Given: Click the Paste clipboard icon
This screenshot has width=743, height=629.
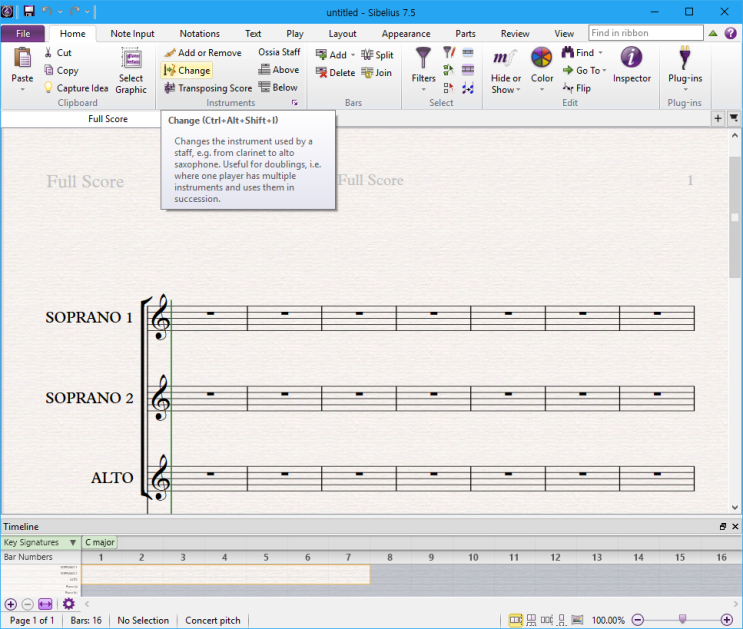Looking at the screenshot, I should coord(22,58).
